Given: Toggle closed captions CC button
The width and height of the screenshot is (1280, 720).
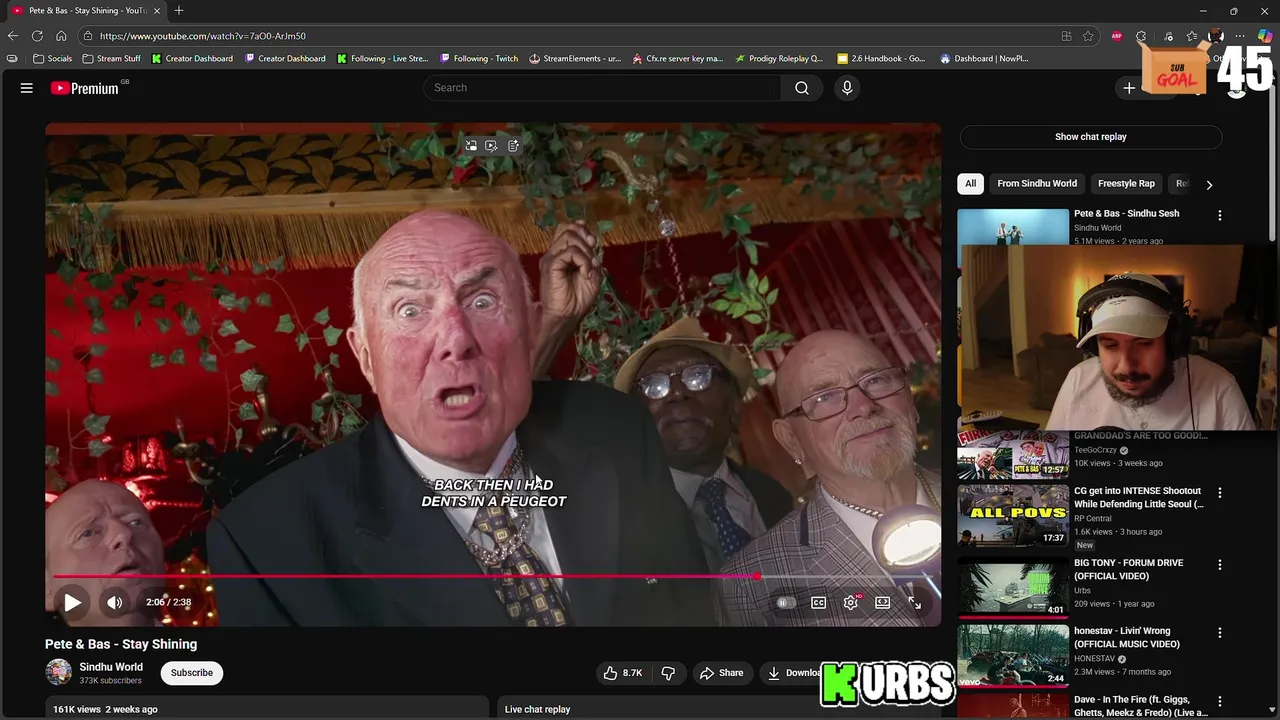Looking at the screenshot, I should click(819, 603).
